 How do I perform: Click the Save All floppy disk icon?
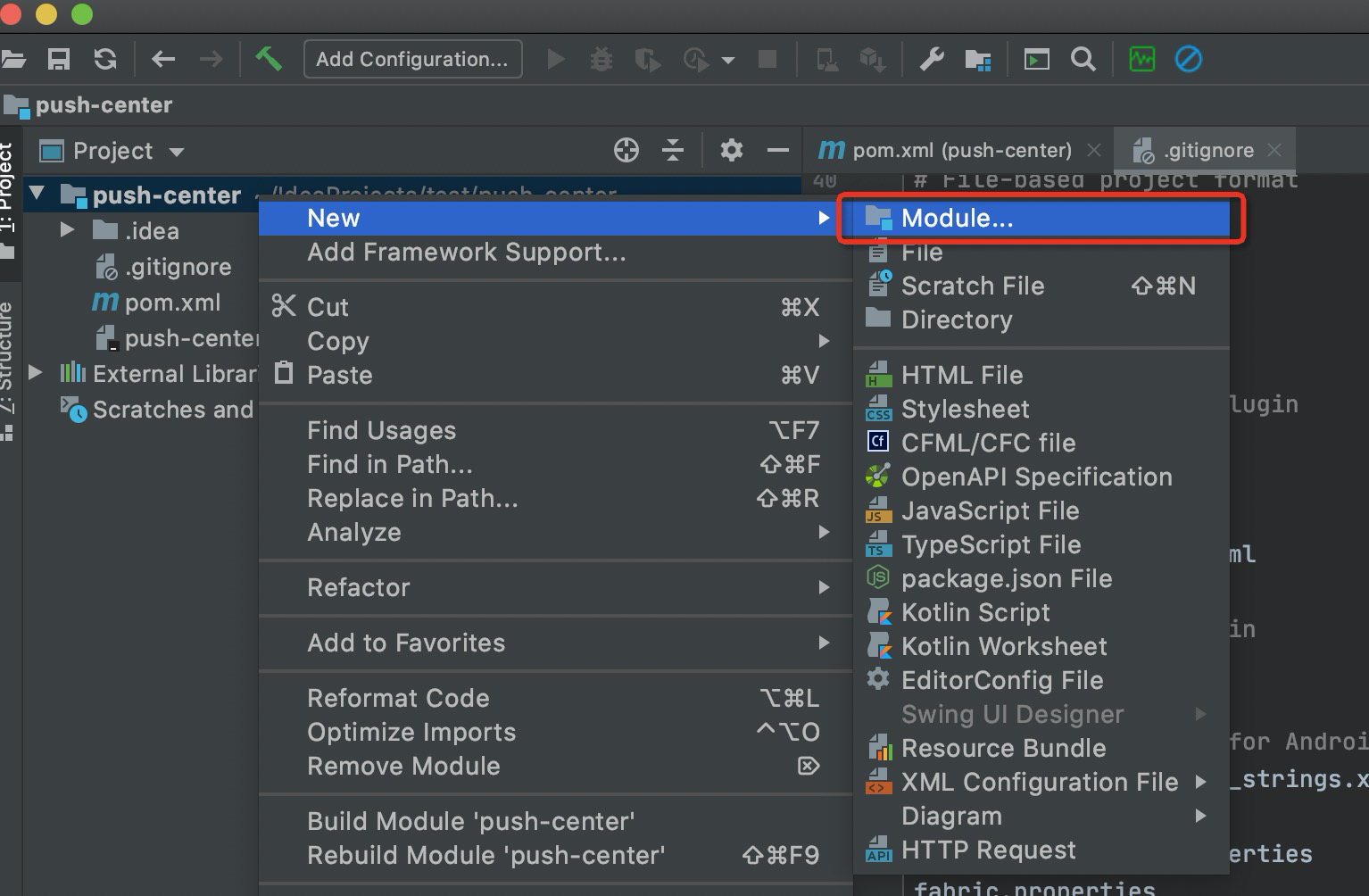click(59, 59)
